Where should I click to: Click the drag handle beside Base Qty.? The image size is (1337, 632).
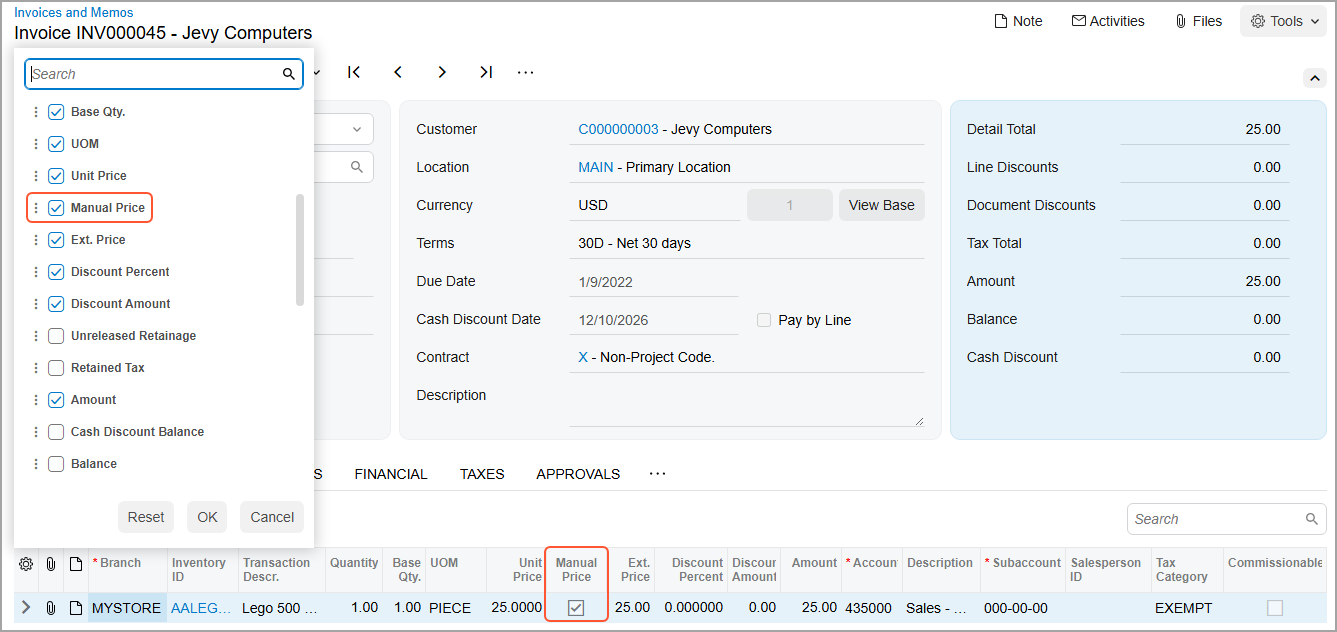pyautogui.click(x=36, y=112)
